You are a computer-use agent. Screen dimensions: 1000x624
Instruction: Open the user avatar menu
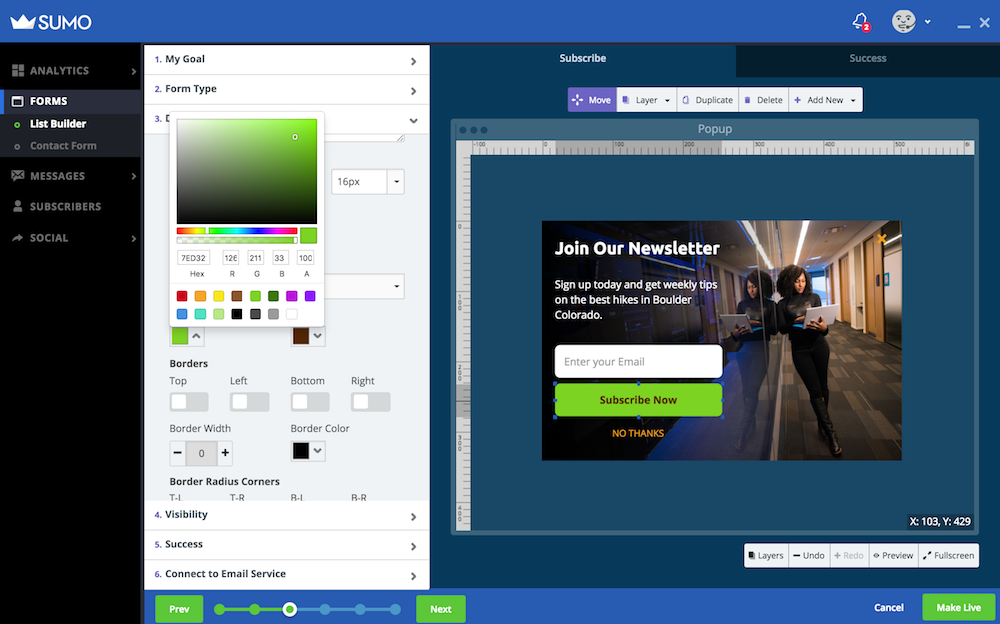click(x=903, y=22)
